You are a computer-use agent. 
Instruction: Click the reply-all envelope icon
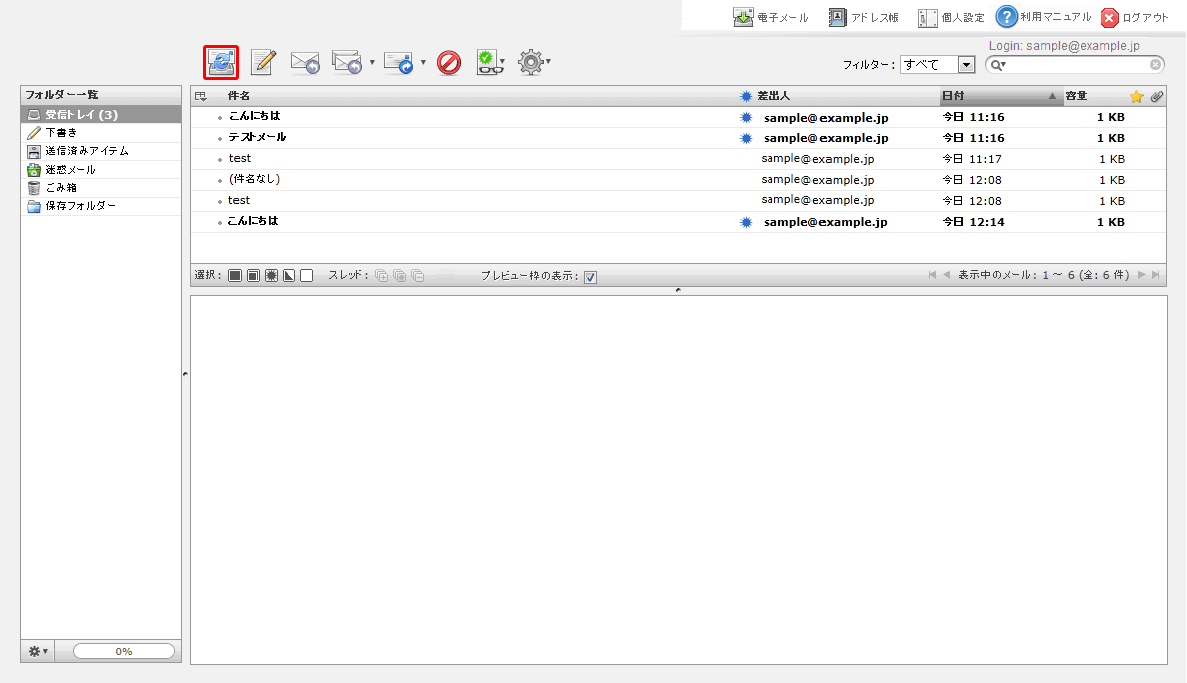click(x=346, y=63)
